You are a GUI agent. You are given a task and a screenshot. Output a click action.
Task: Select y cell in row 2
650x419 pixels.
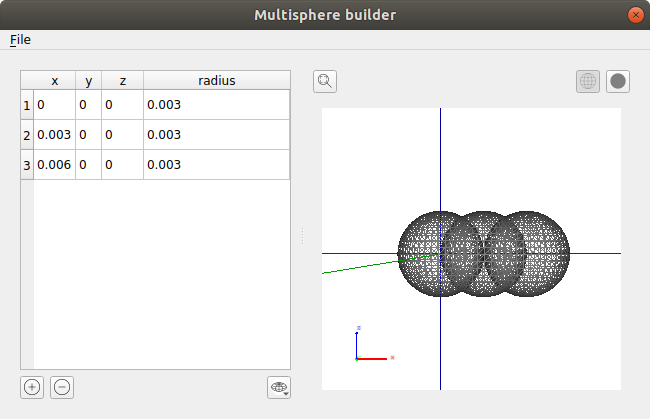point(88,135)
